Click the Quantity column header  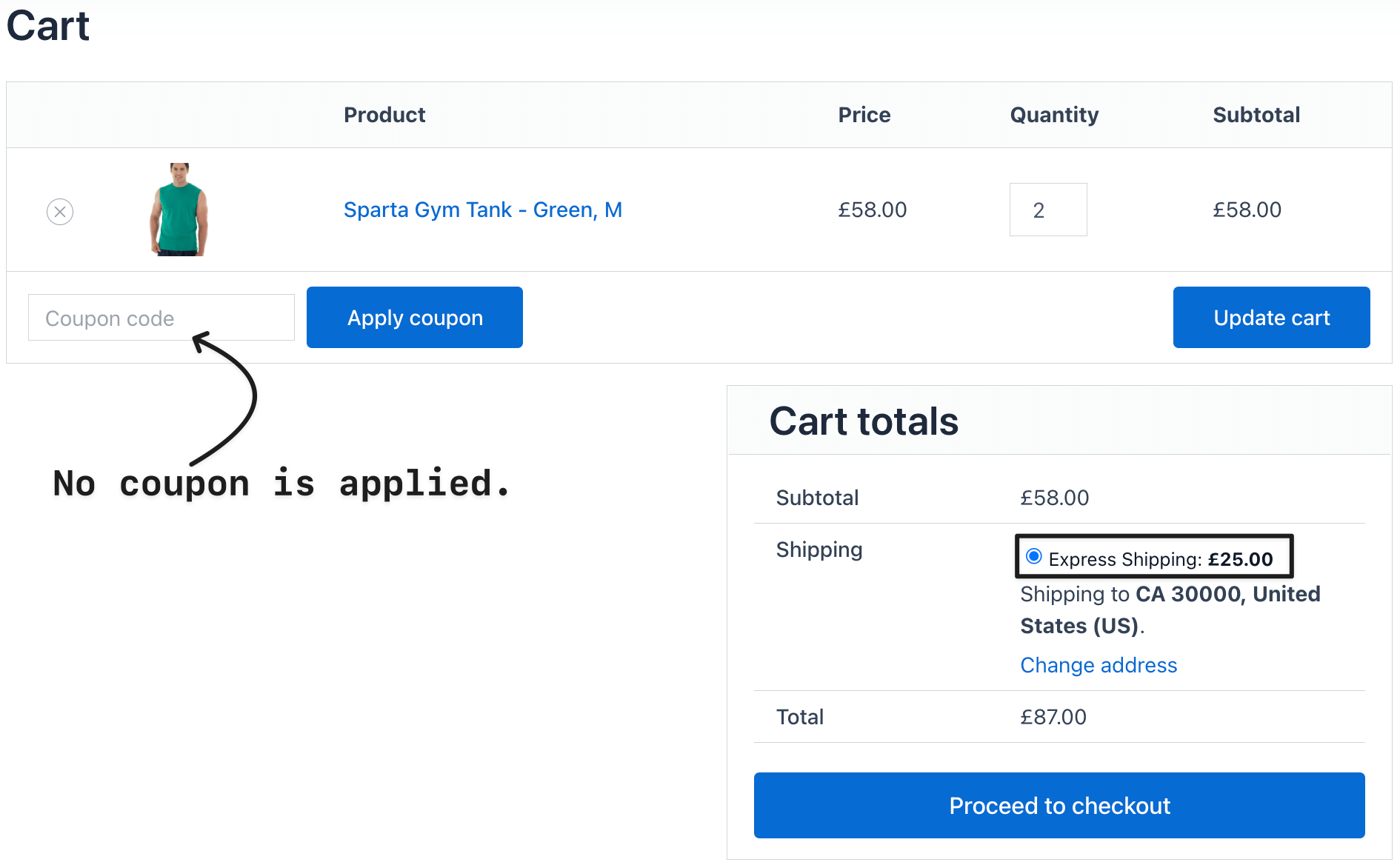[1054, 115]
